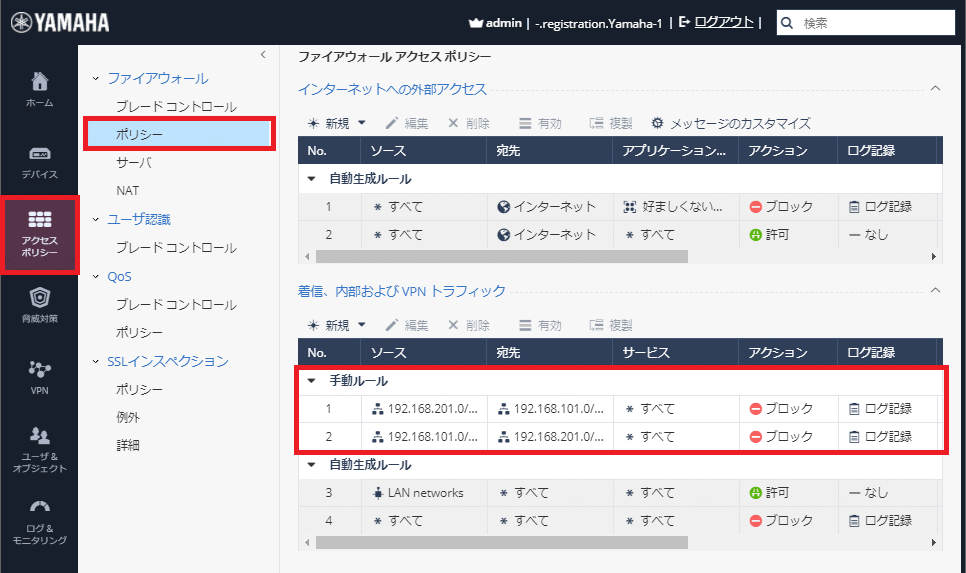Collapse the navigation side panel arrow
The image size is (966, 573).
[x=262, y=54]
